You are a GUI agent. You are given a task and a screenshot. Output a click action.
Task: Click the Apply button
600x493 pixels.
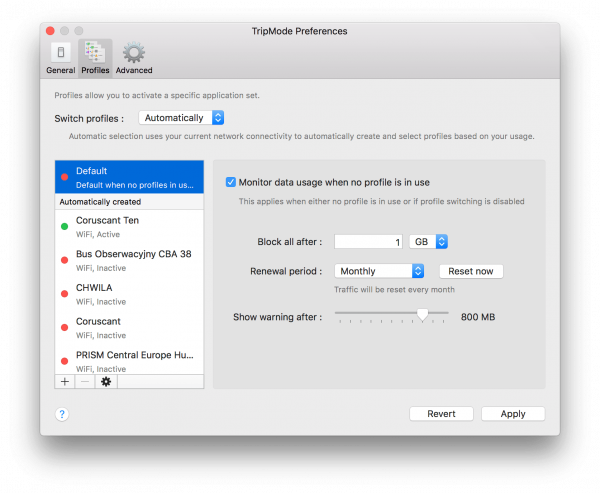click(x=512, y=413)
